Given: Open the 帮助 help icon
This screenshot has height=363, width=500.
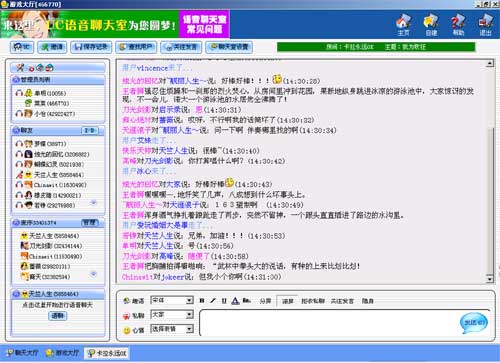Looking at the screenshot, I should tap(458, 24).
